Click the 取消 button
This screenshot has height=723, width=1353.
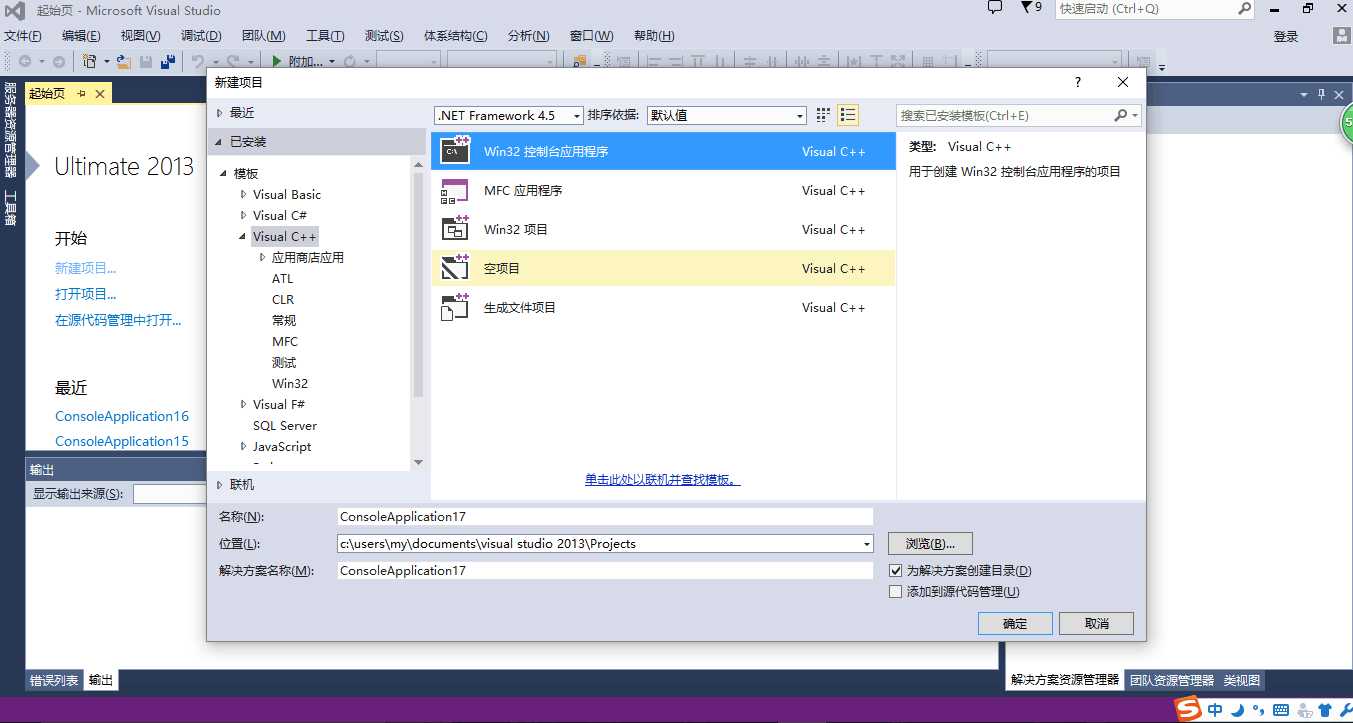tap(1097, 623)
